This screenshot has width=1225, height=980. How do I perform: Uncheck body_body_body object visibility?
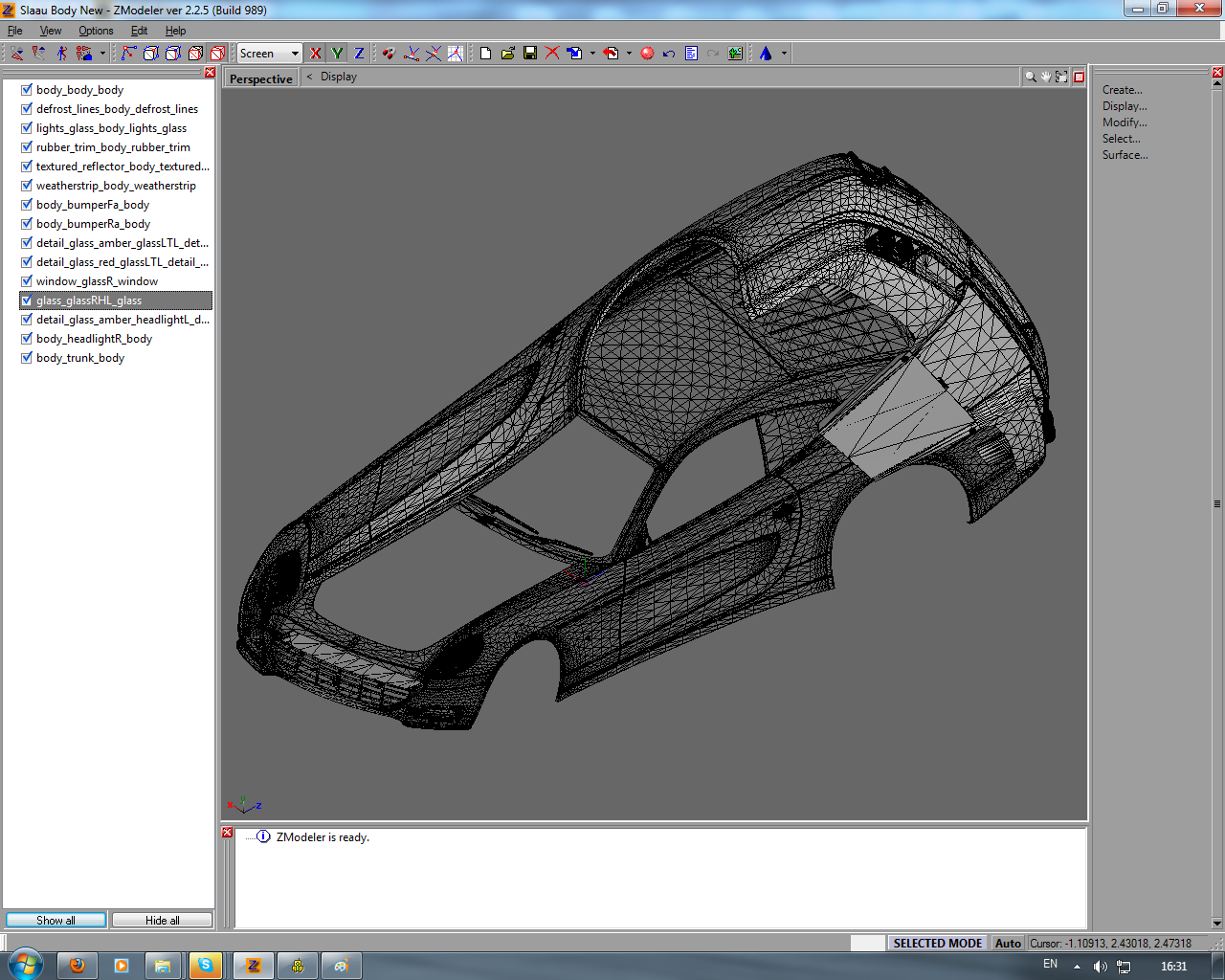pos(27,90)
